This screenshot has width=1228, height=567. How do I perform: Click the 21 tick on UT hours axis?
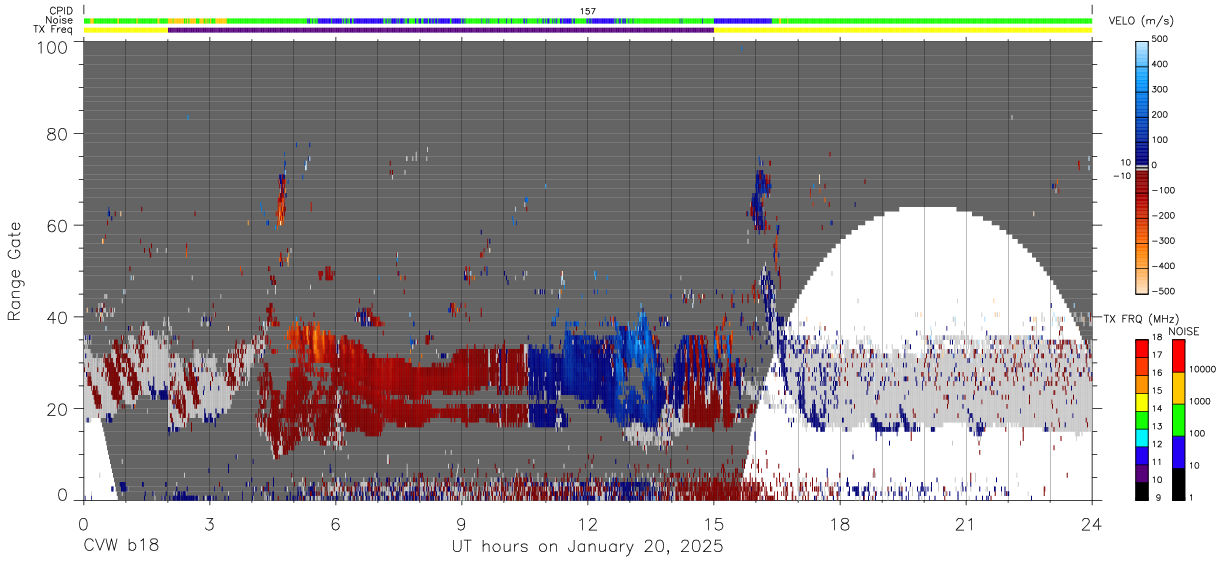tap(966, 524)
